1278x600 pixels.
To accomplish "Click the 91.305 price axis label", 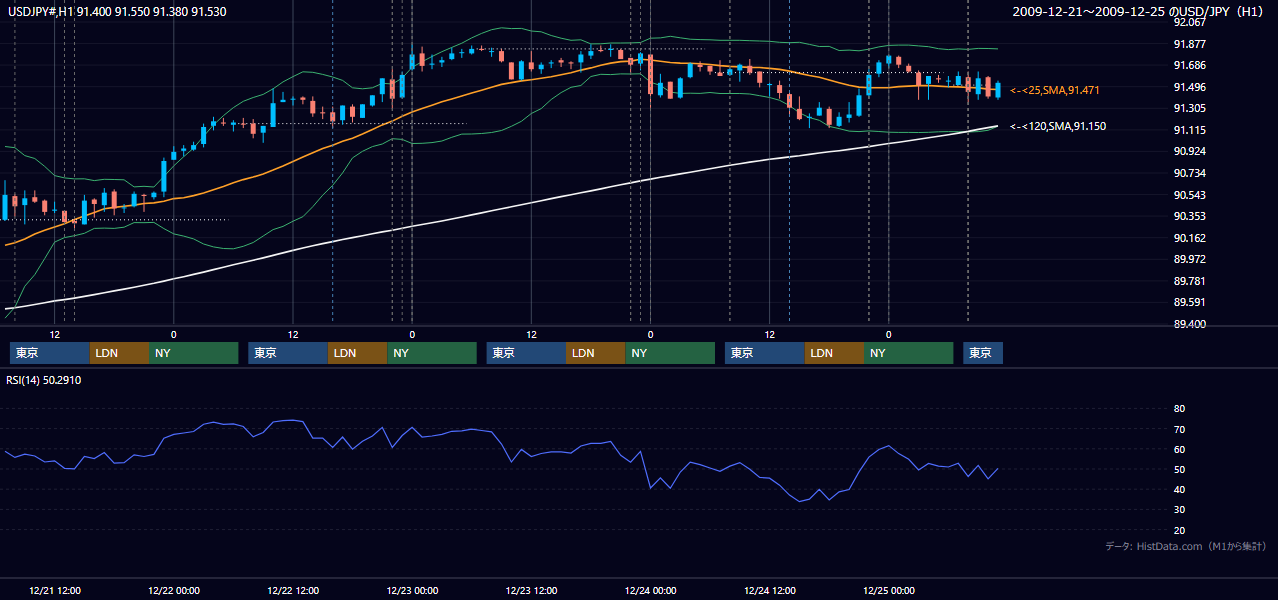I will [1189, 108].
